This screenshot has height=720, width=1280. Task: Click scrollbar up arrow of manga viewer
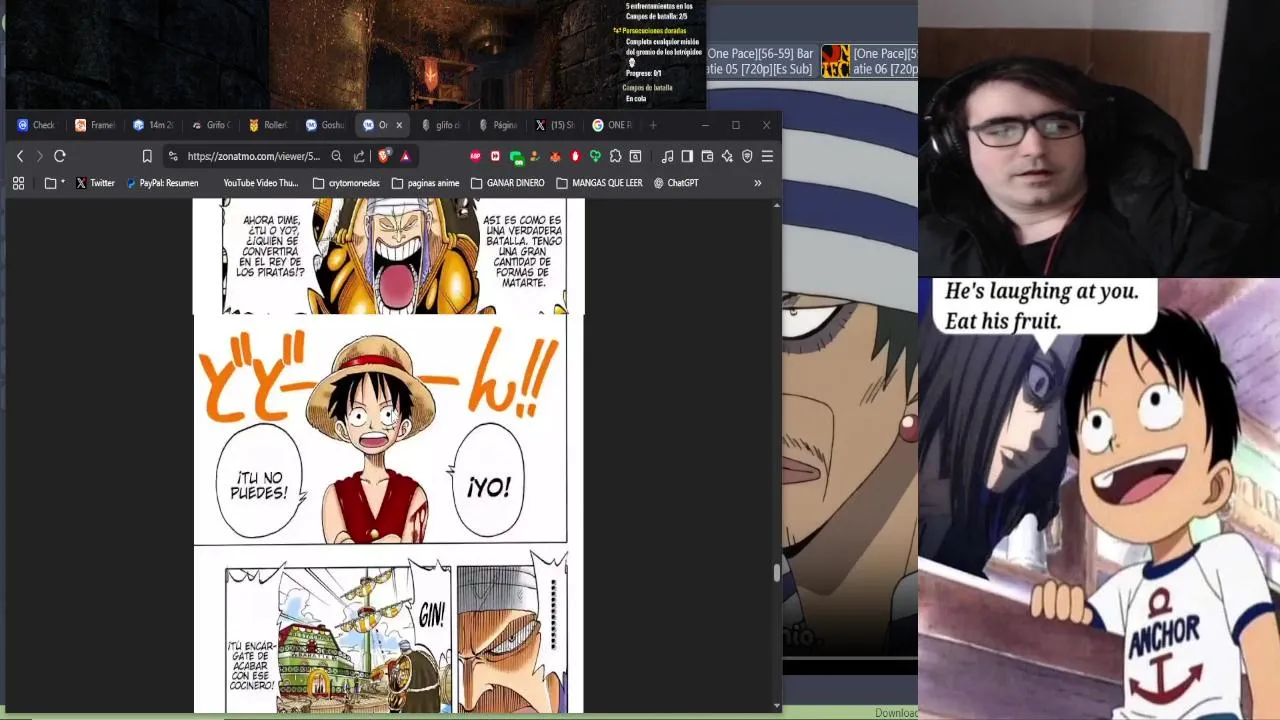tap(776, 204)
